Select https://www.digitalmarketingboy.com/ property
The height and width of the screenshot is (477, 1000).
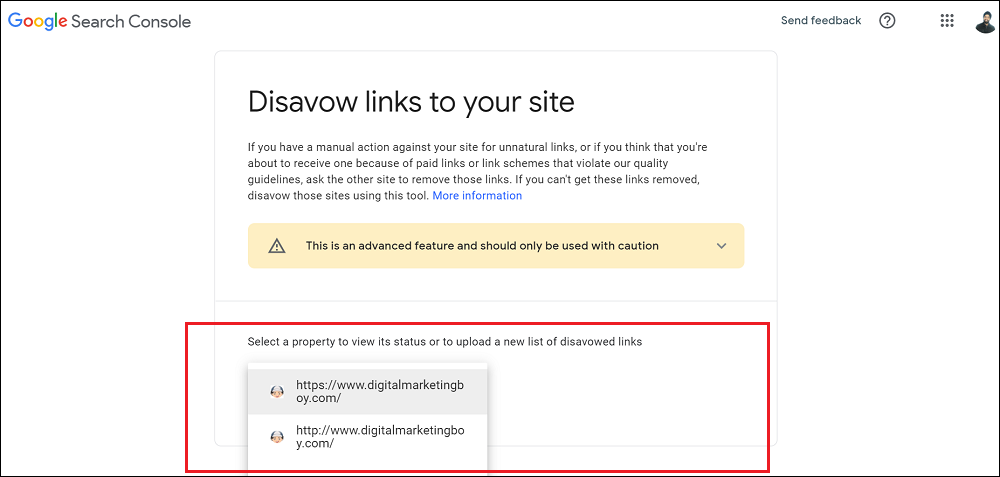[367, 392]
